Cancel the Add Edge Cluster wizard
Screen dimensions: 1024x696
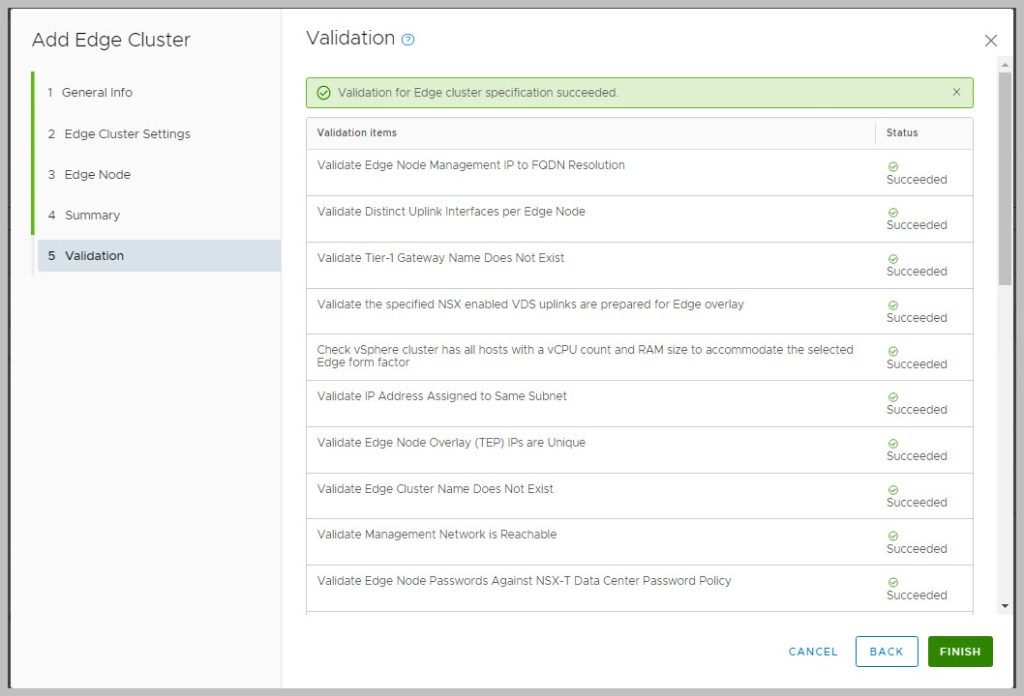[813, 651]
